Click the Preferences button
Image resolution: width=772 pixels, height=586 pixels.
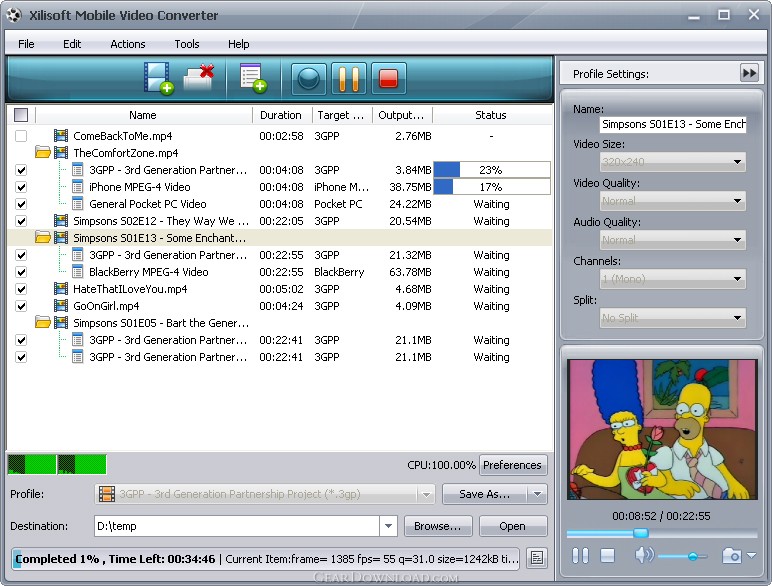click(513, 465)
